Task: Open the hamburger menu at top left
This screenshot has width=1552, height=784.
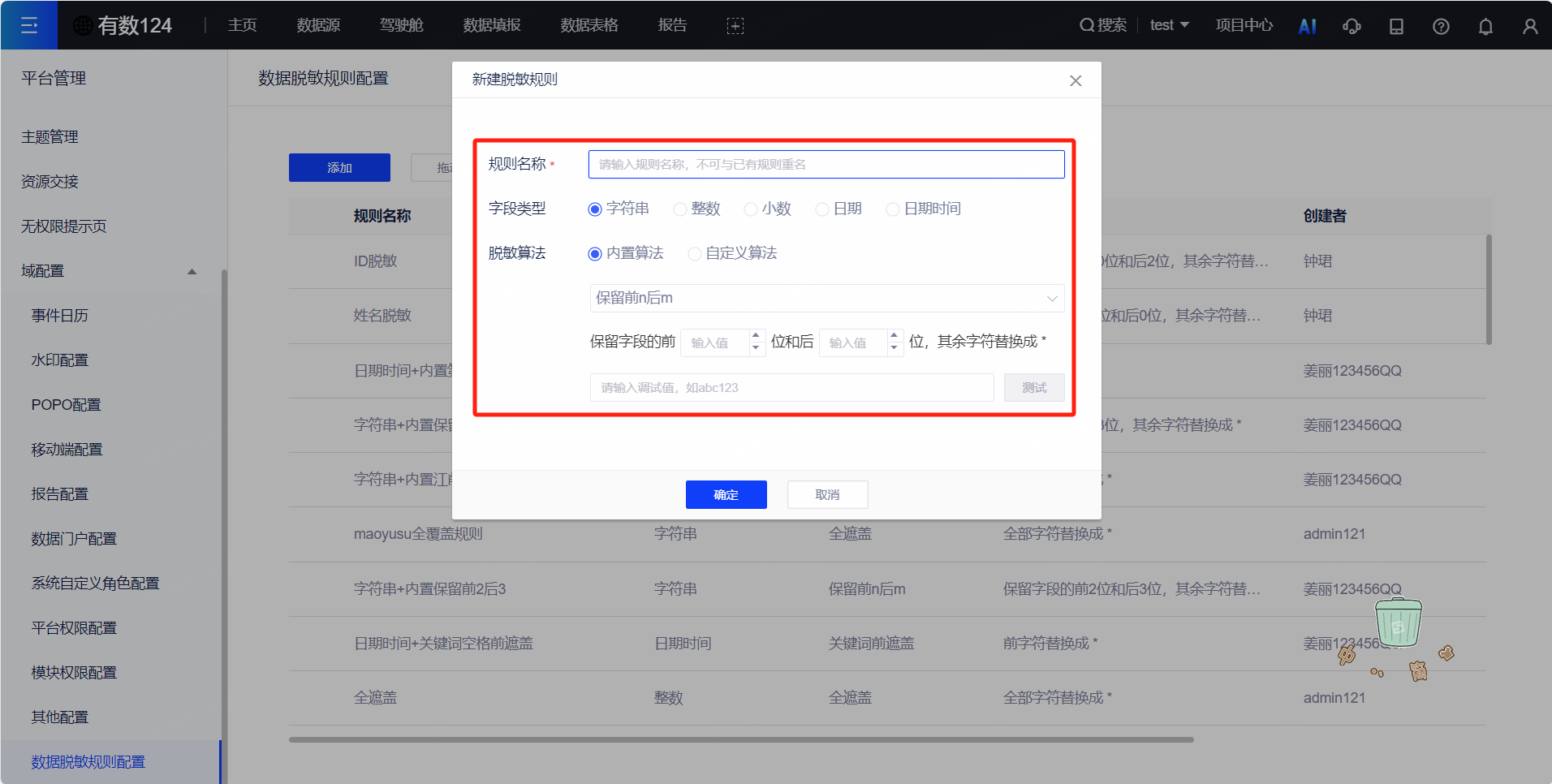Action: pos(29,25)
